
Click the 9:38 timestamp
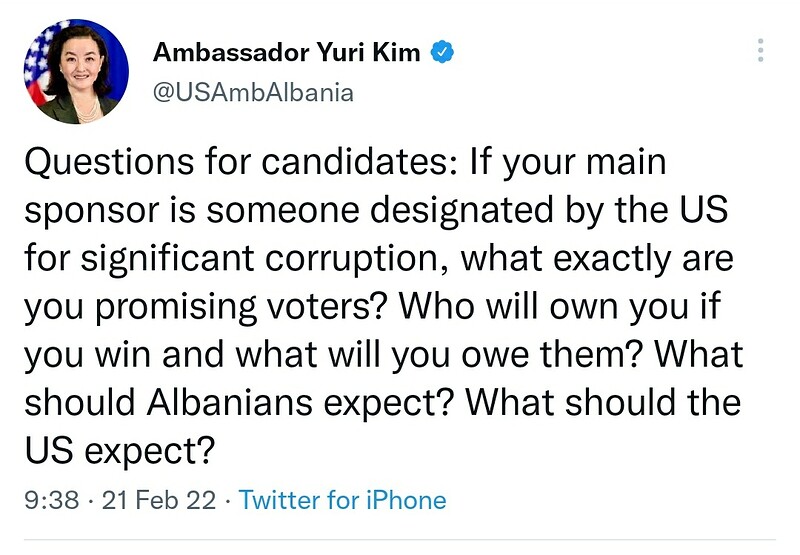click(x=52, y=499)
